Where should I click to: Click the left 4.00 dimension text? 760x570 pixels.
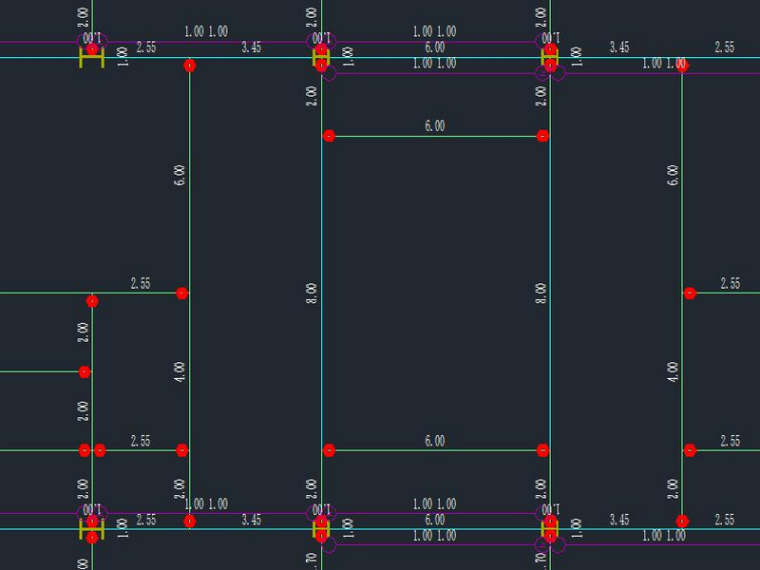180,372
